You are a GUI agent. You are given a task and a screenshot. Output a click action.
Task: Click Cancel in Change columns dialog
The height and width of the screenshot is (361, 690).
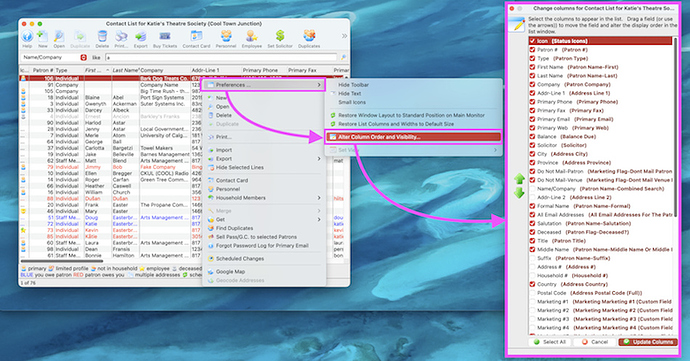click(595, 342)
